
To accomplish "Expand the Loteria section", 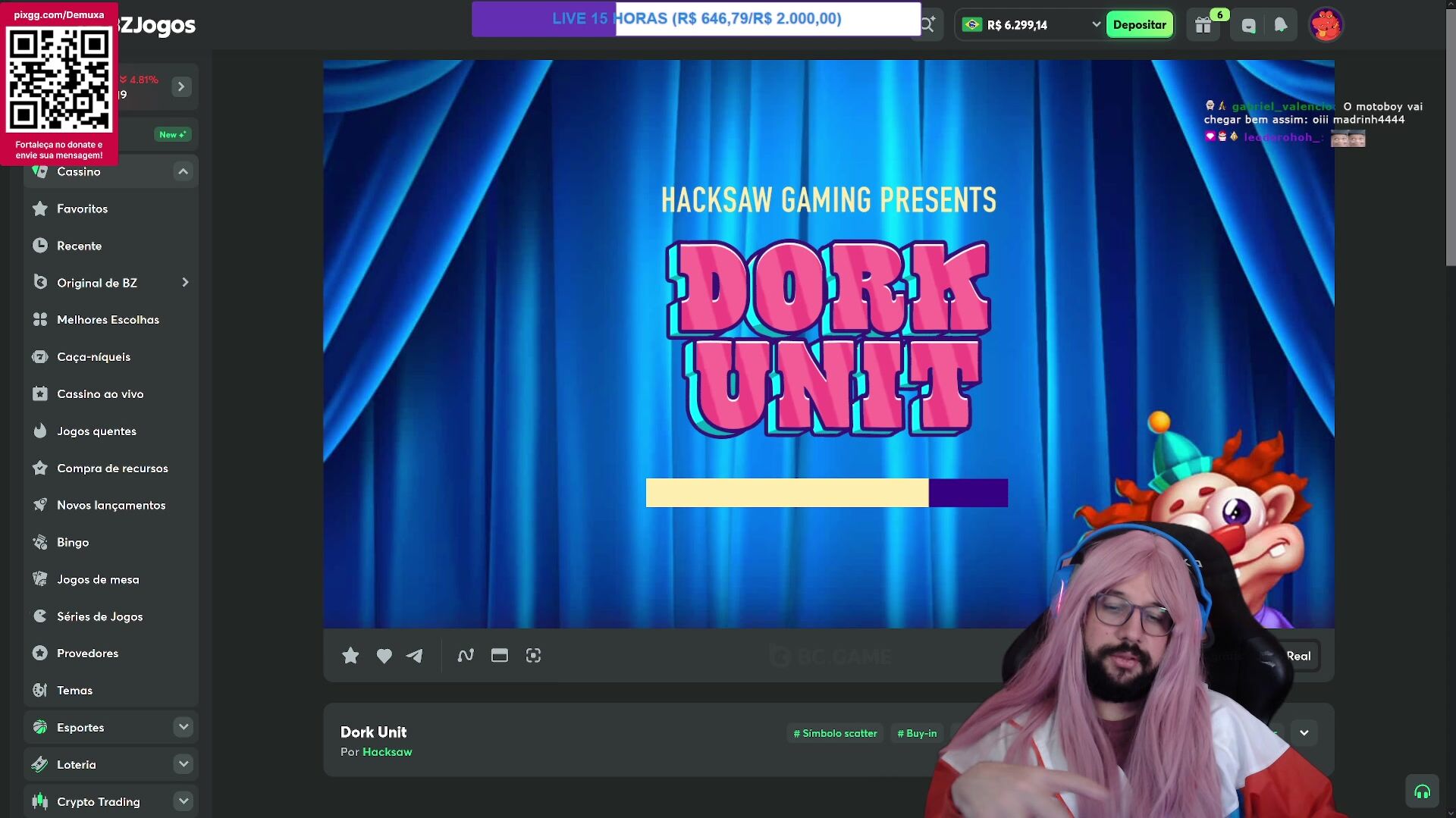I will point(183,764).
